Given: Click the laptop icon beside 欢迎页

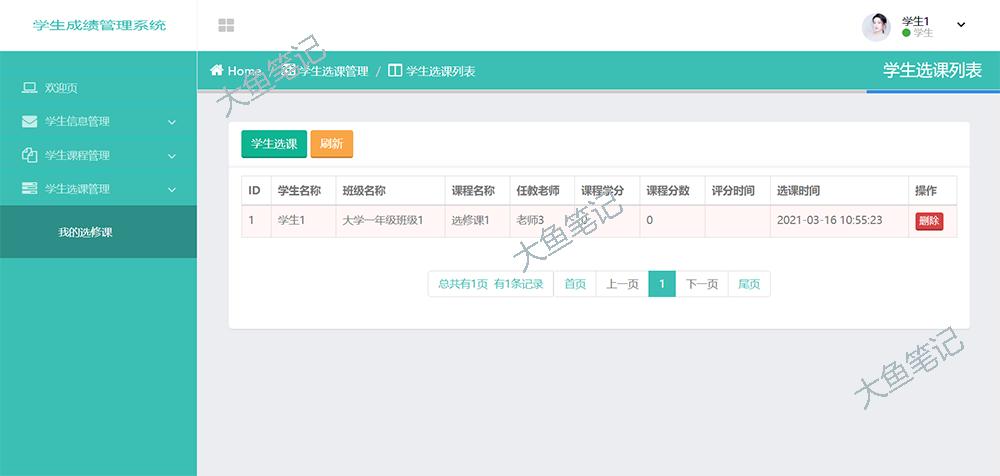Looking at the screenshot, I should (29, 88).
